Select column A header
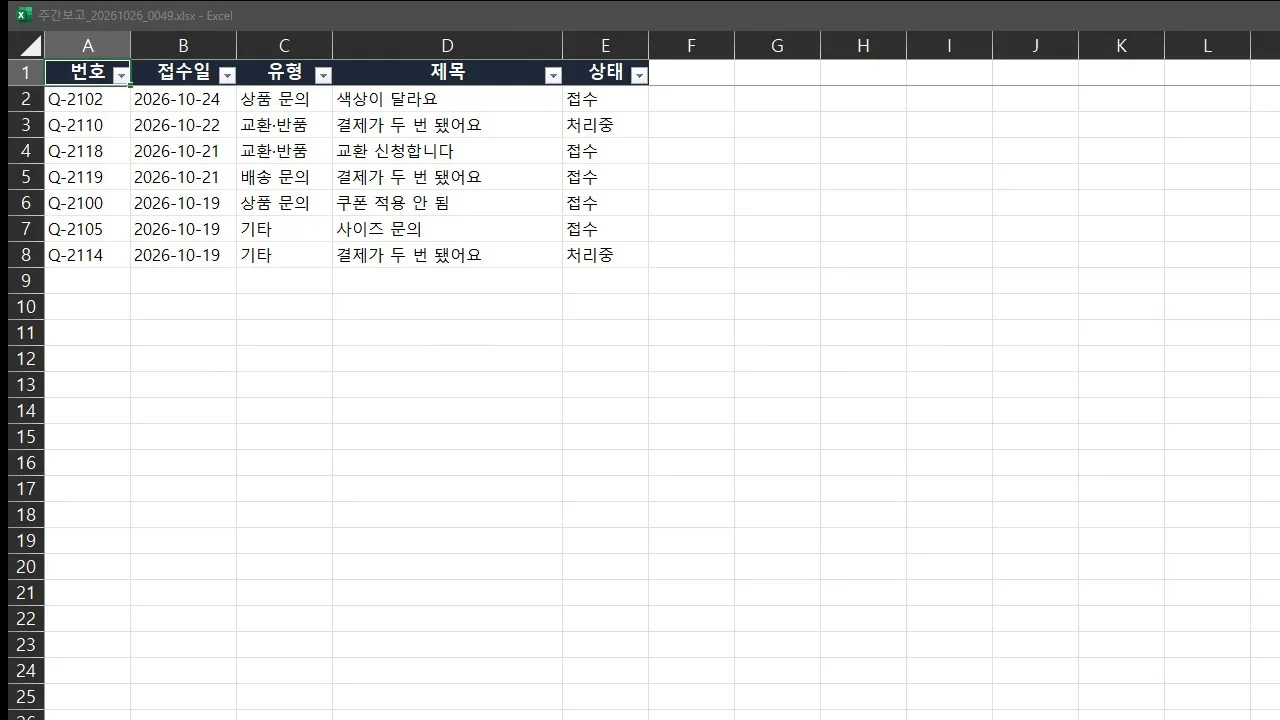 (x=88, y=45)
